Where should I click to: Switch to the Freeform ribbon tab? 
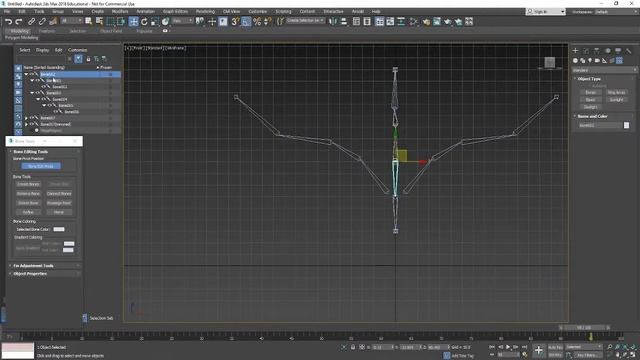pos(47,31)
